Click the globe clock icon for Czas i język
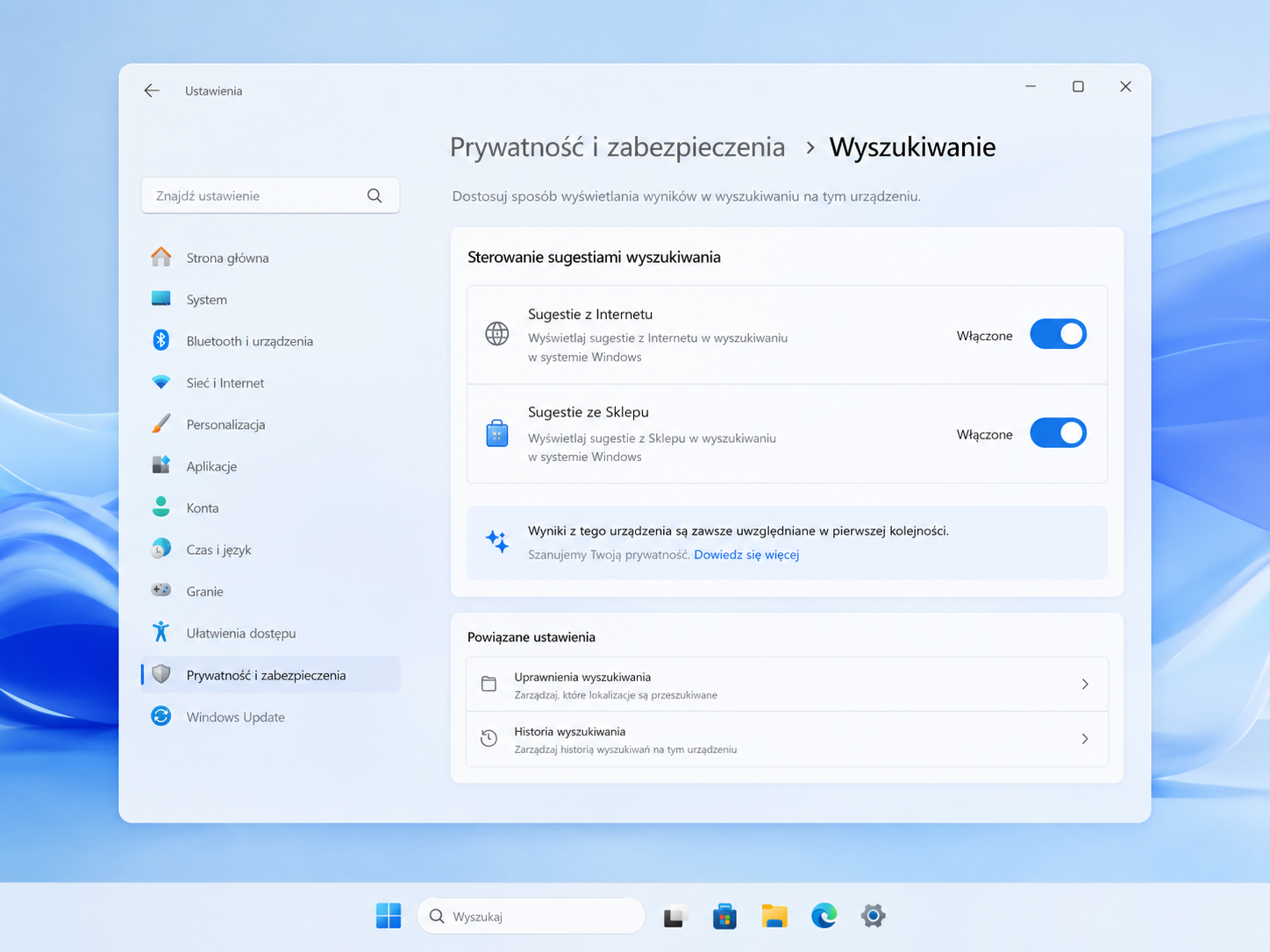 161,549
